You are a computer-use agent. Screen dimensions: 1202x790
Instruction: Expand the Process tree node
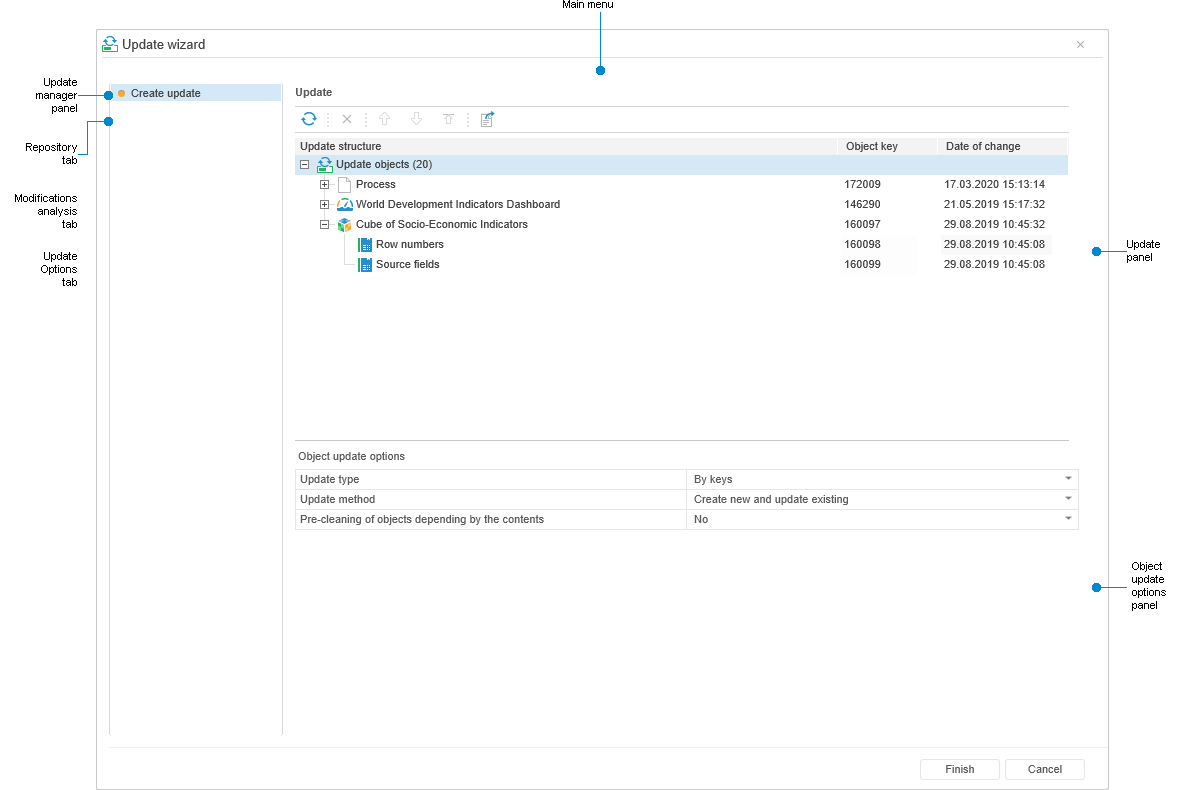point(324,184)
